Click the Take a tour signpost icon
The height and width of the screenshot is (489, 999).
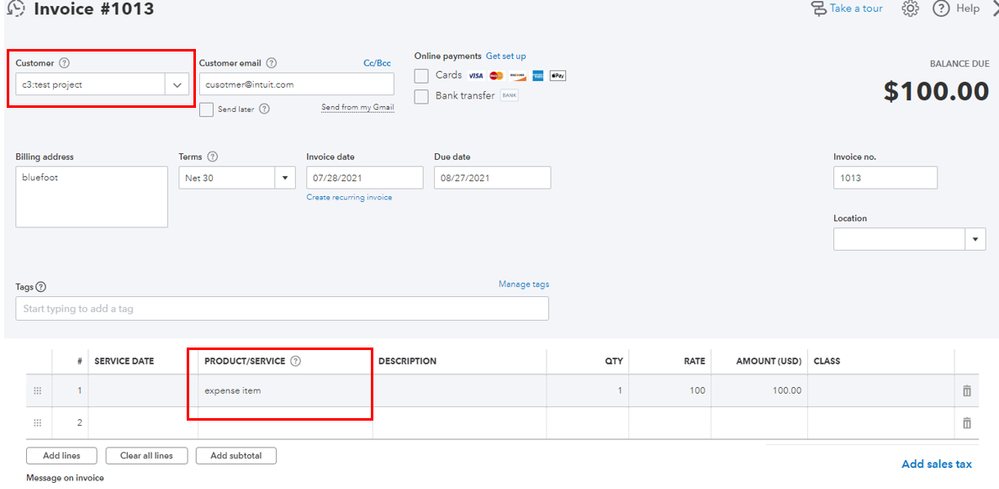(x=818, y=9)
